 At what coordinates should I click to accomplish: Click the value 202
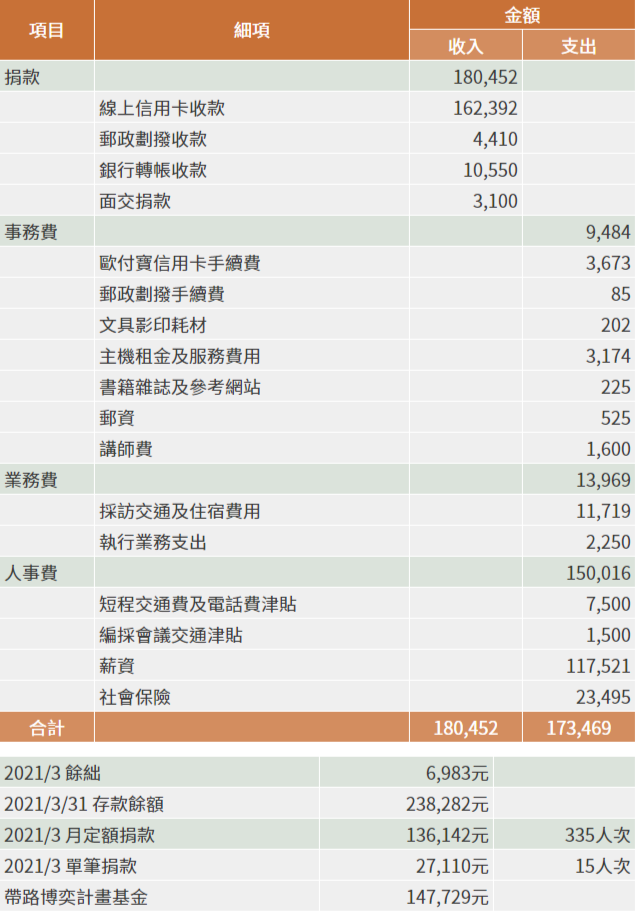(616, 325)
